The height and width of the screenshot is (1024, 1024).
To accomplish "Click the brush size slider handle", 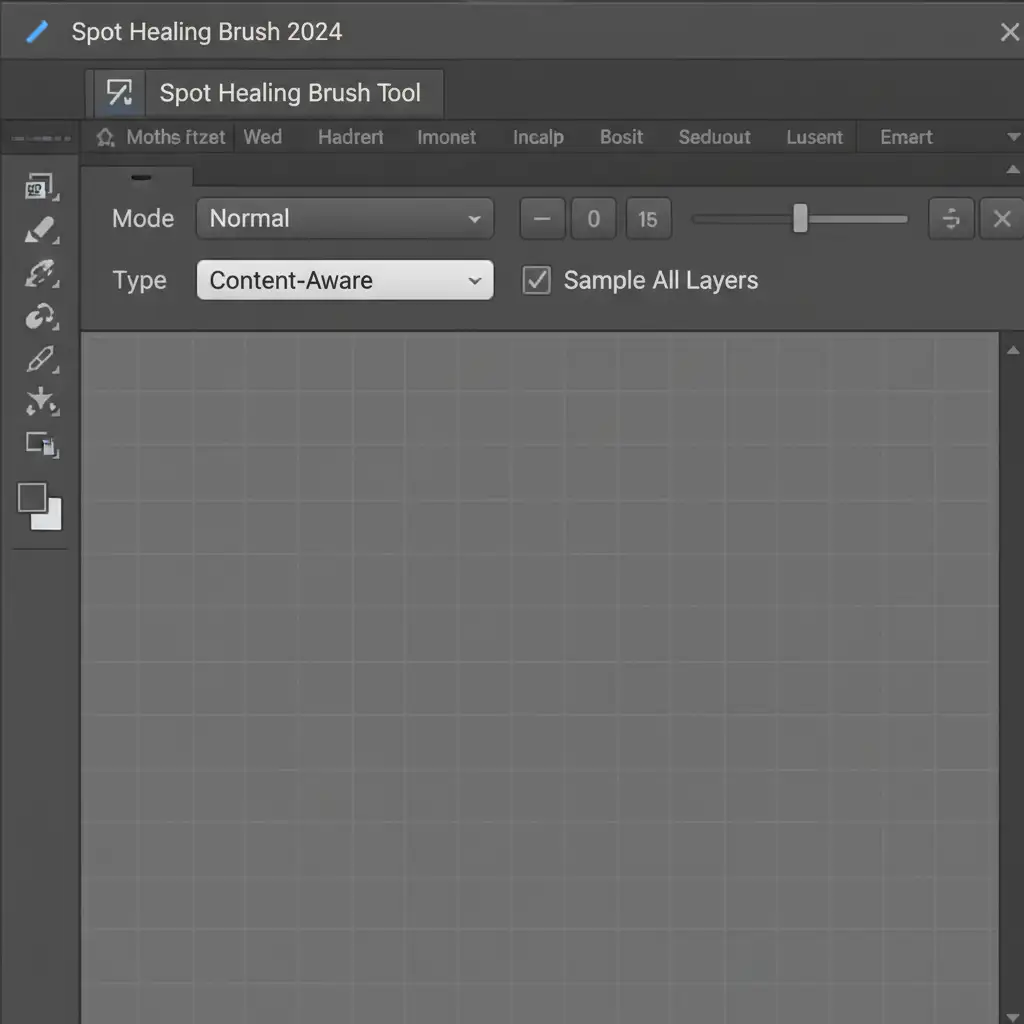I will [800, 218].
